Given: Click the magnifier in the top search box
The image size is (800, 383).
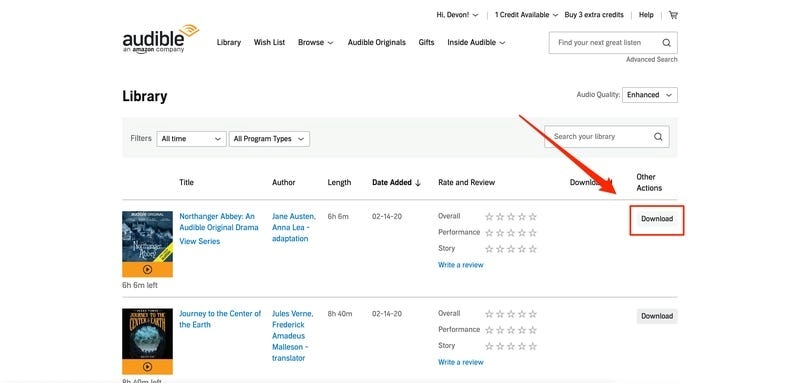Looking at the screenshot, I should (x=666, y=43).
